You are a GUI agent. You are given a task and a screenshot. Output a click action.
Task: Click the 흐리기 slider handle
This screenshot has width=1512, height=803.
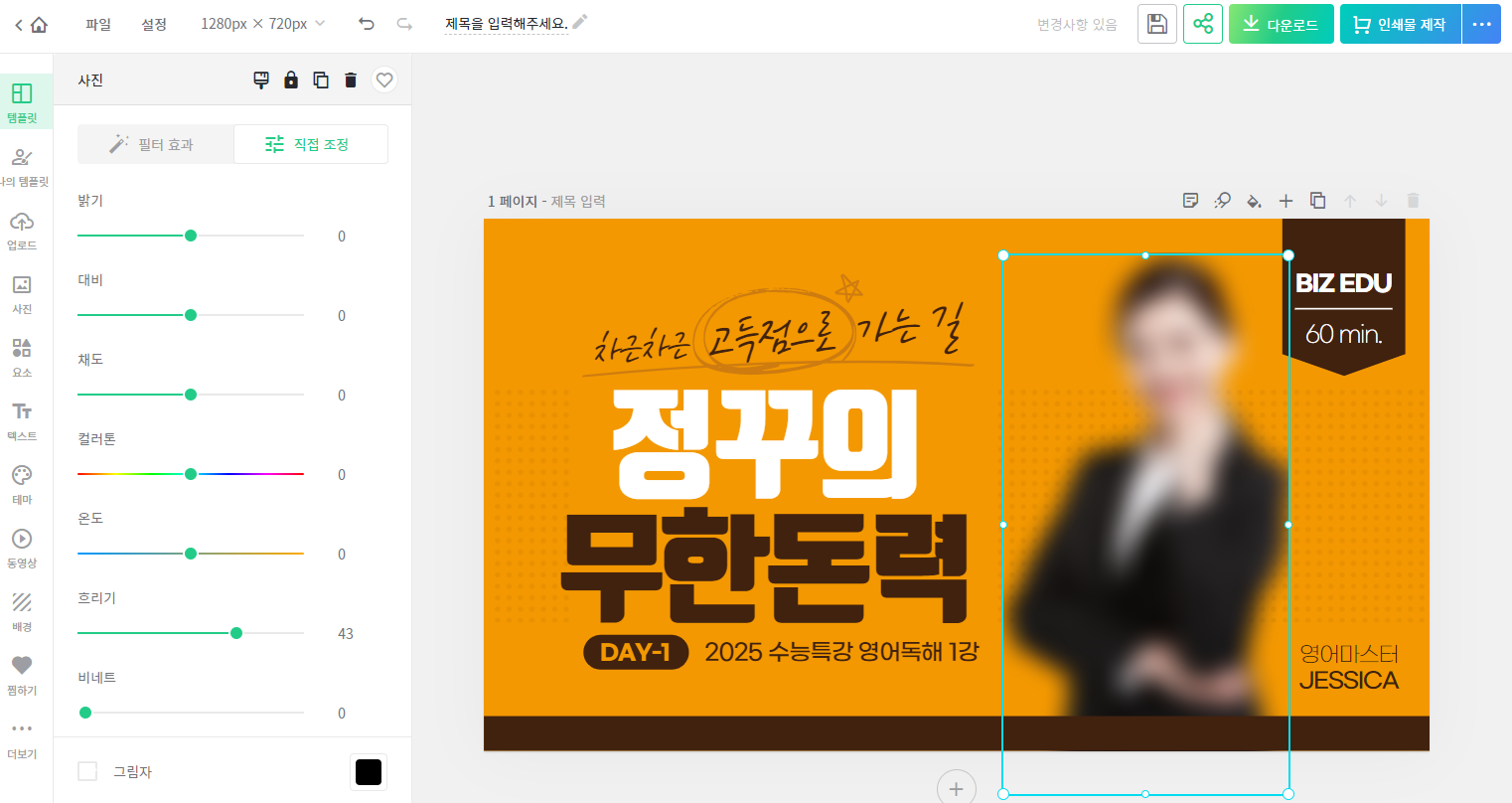[x=236, y=633]
